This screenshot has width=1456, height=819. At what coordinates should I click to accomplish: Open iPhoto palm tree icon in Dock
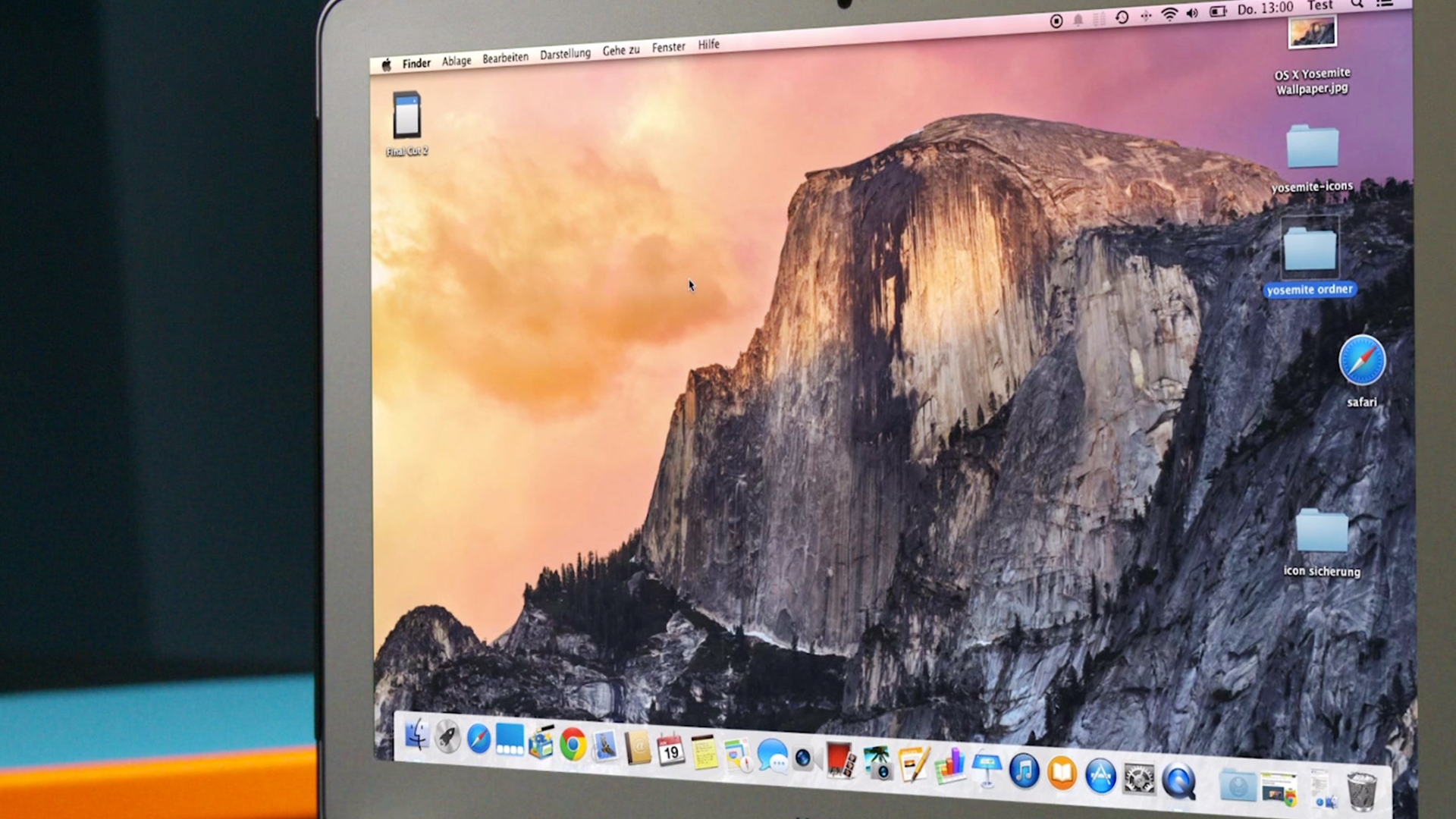(x=877, y=764)
